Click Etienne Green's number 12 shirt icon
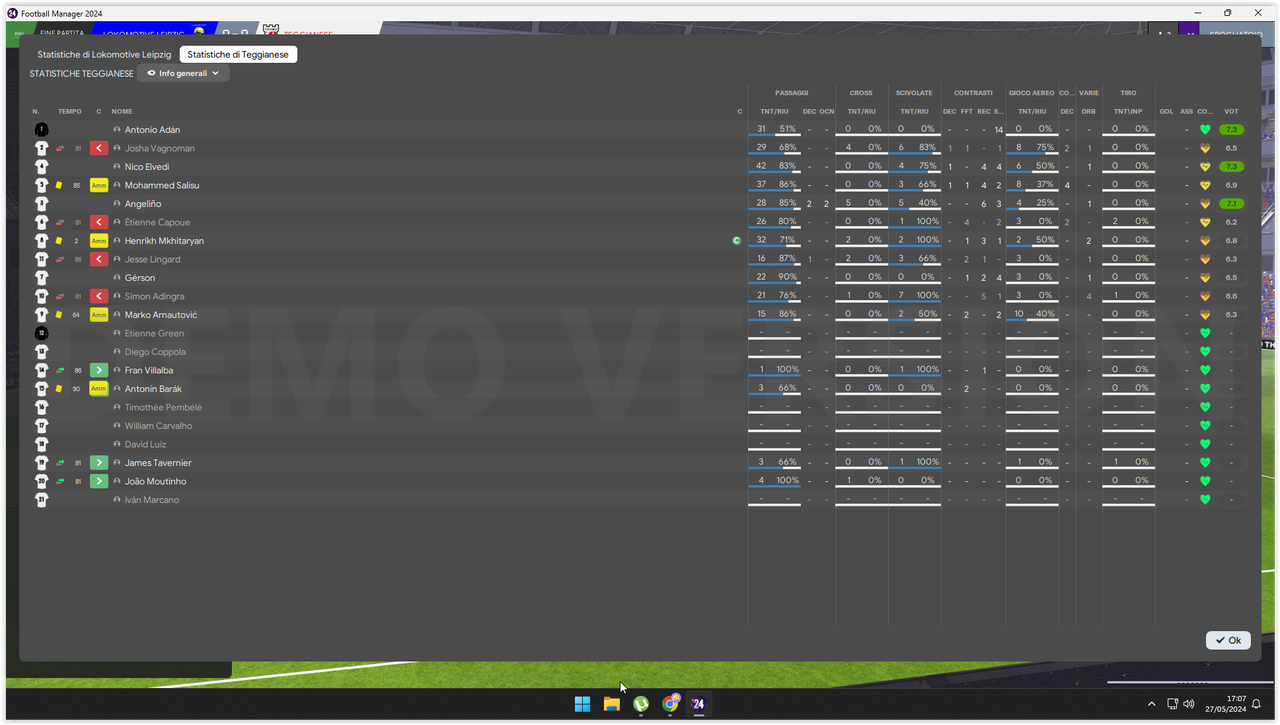 tap(41, 333)
